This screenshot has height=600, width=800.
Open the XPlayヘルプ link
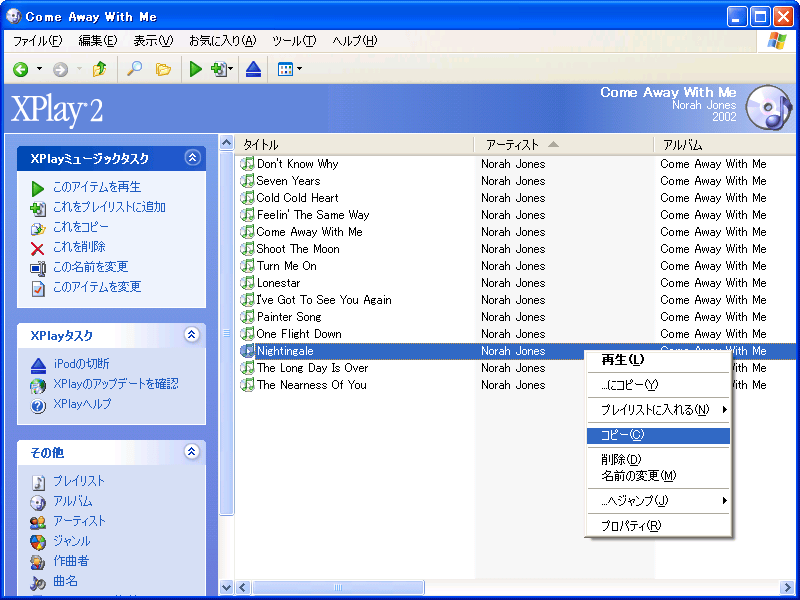82,404
